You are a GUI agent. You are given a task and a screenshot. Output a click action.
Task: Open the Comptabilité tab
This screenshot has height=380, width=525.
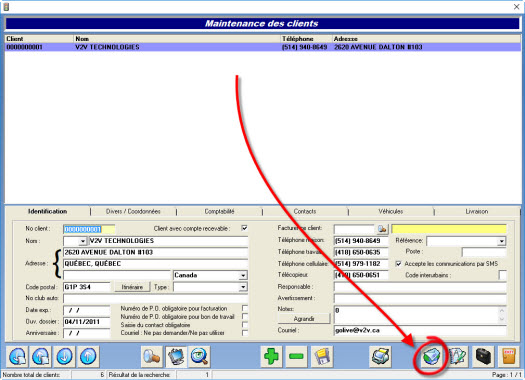click(219, 211)
